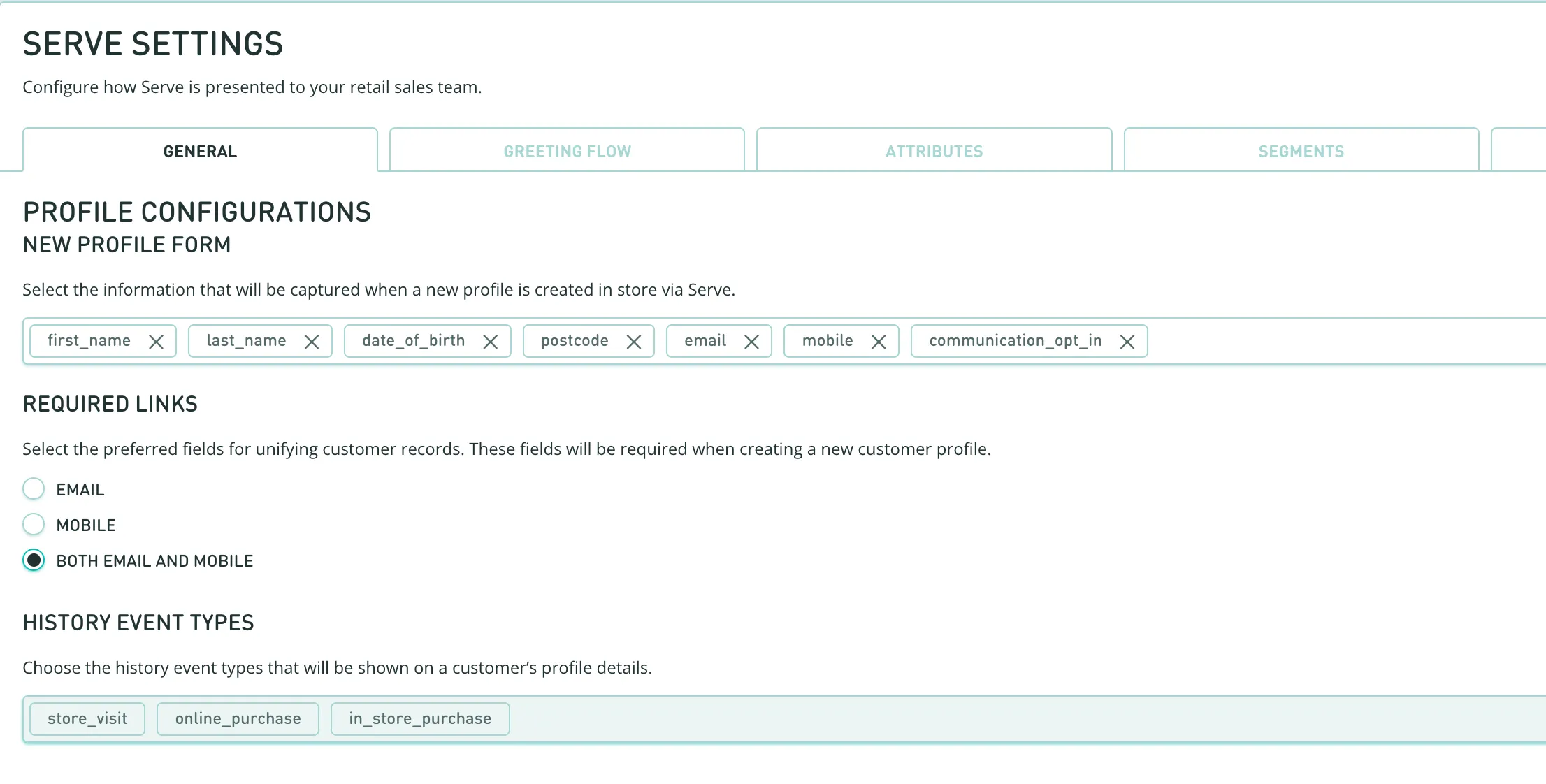Click the online_purchase event tag
Screen dimensions: 1546x784
[x=238, y=719]
